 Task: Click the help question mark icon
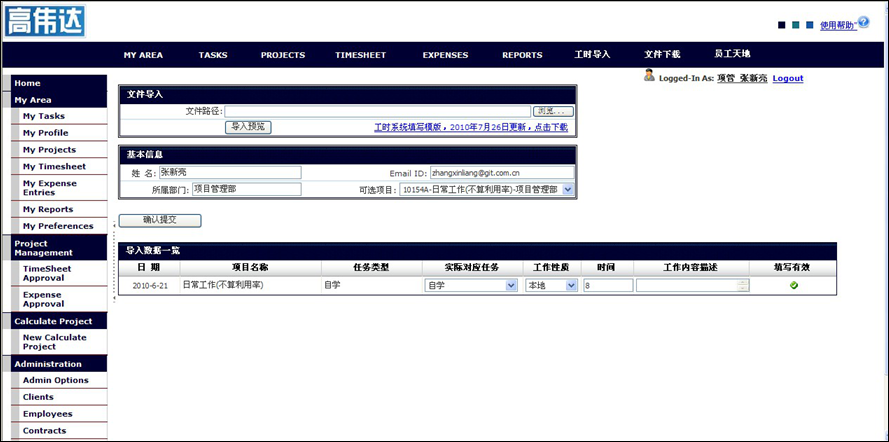863,22
